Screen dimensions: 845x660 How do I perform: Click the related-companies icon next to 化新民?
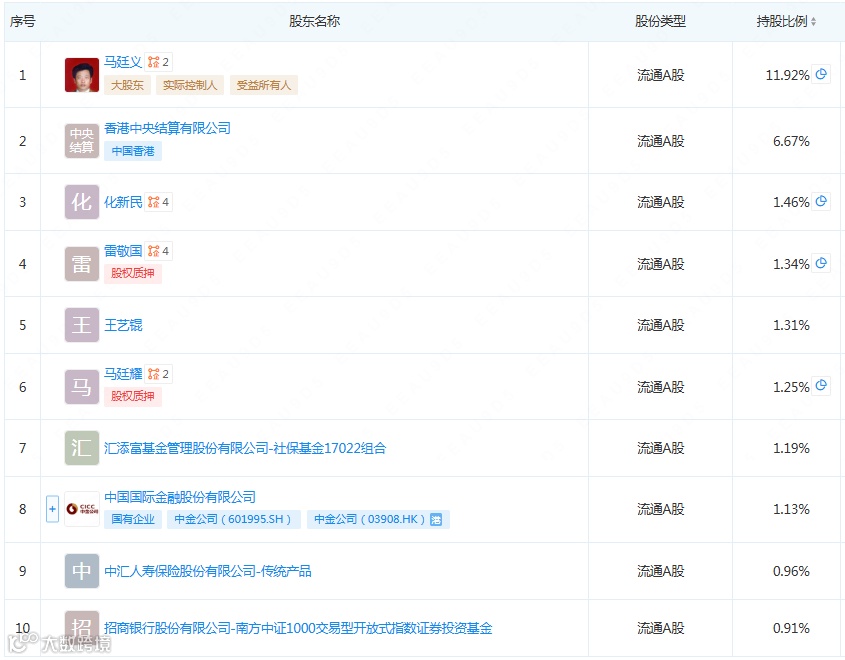coord(158,202)
